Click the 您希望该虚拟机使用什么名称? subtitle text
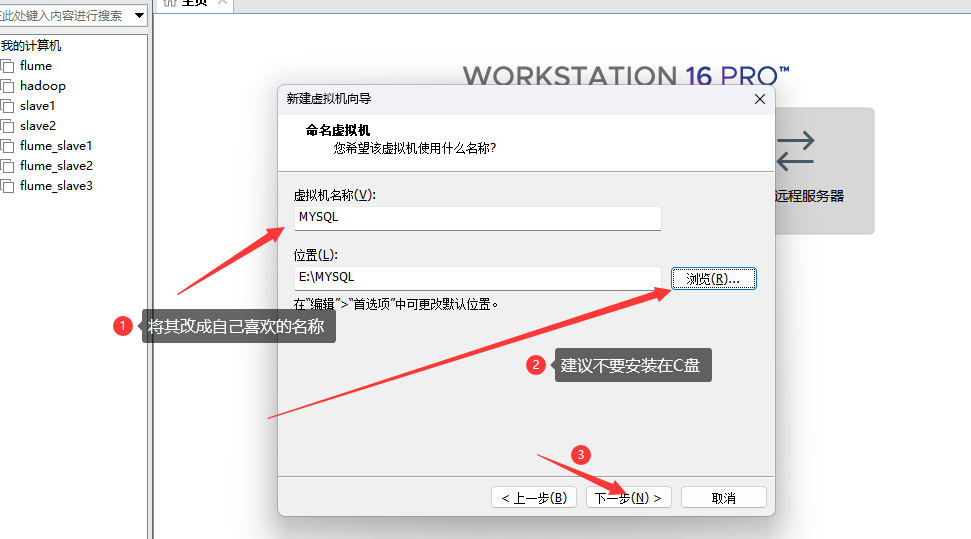Viewport: 971px width, 539px height. [415, 148]
